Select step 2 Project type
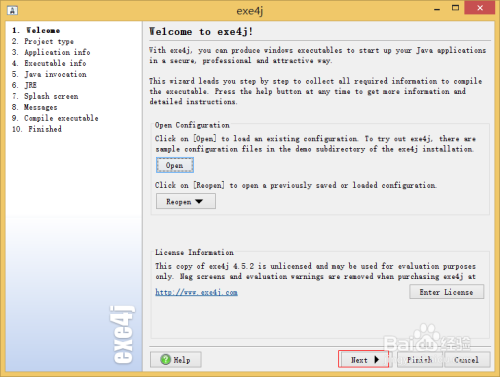Viewport: 500px width, 377px height. pyautogui.click(x=43, y=41)
